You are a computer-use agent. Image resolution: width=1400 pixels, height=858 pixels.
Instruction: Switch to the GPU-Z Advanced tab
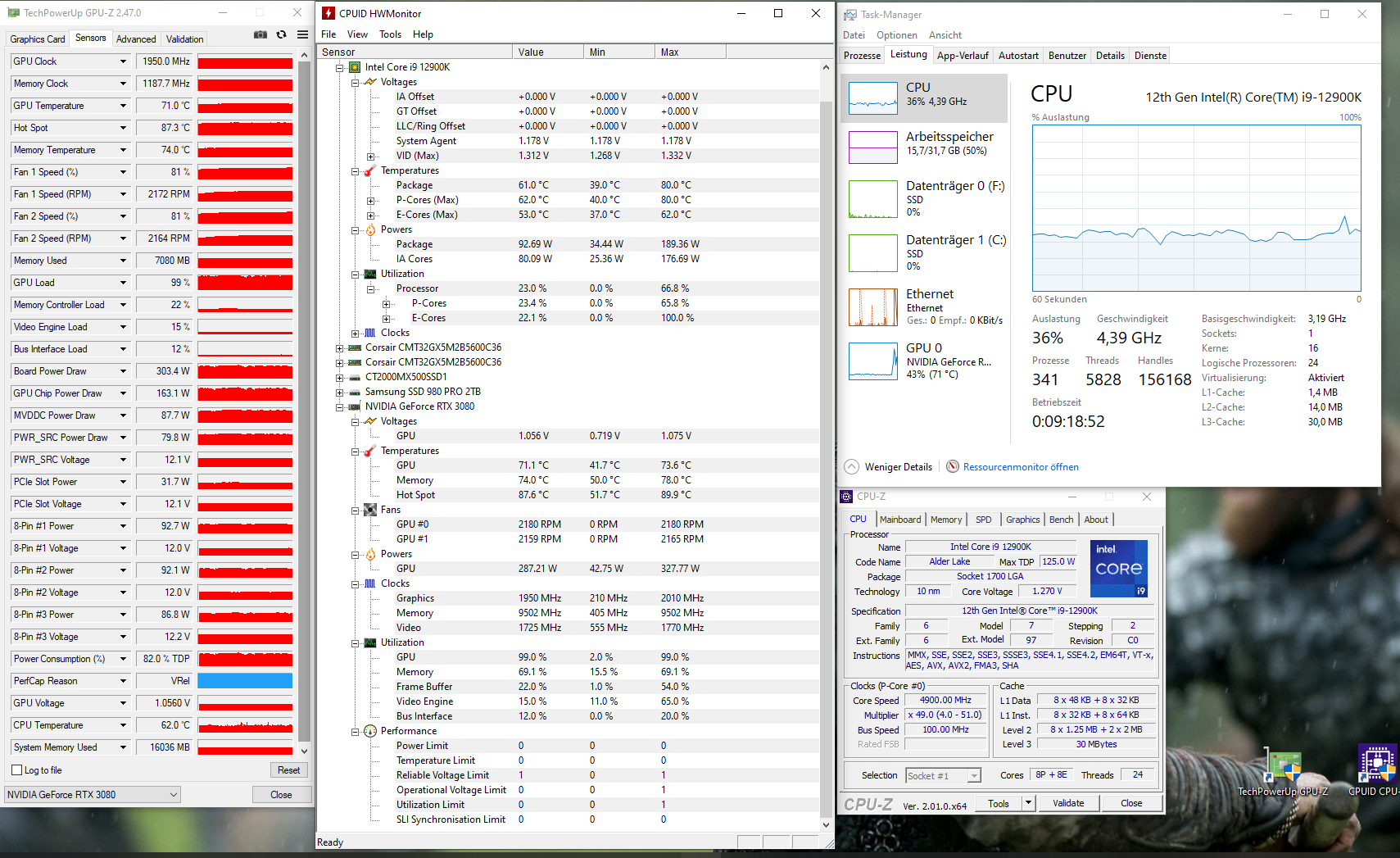136,39
